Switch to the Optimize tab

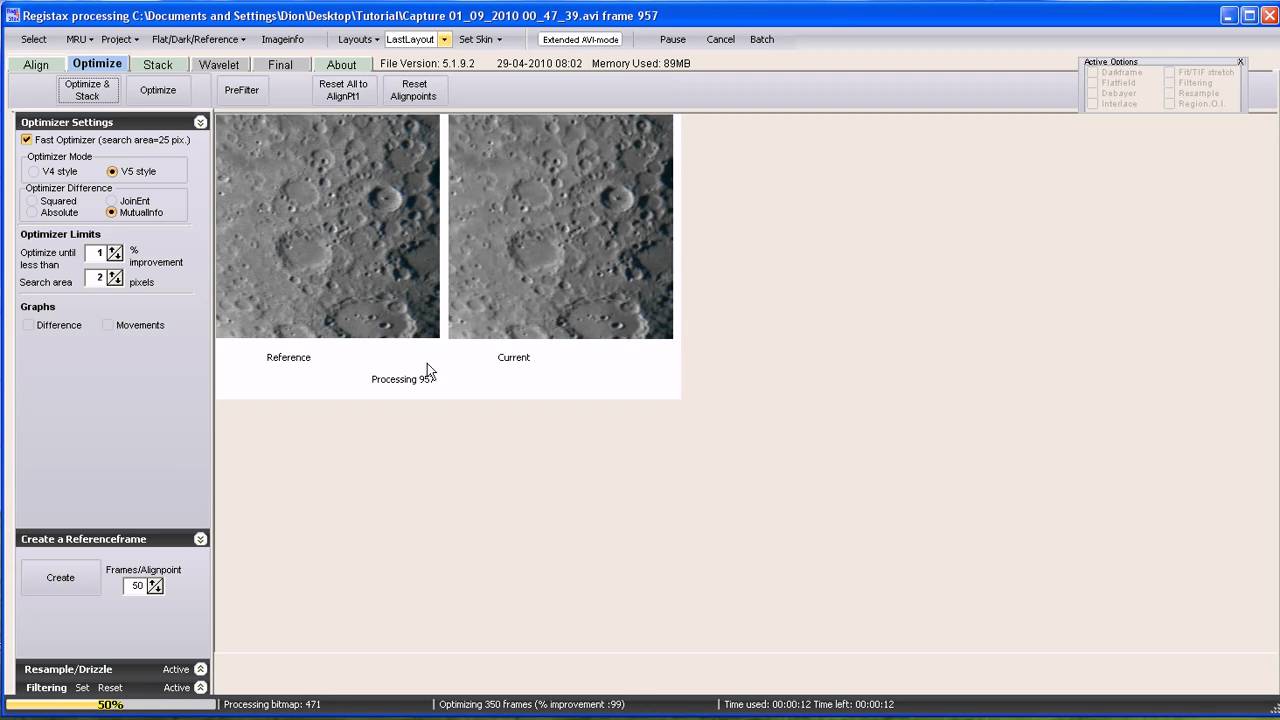[x=97, y=64]
